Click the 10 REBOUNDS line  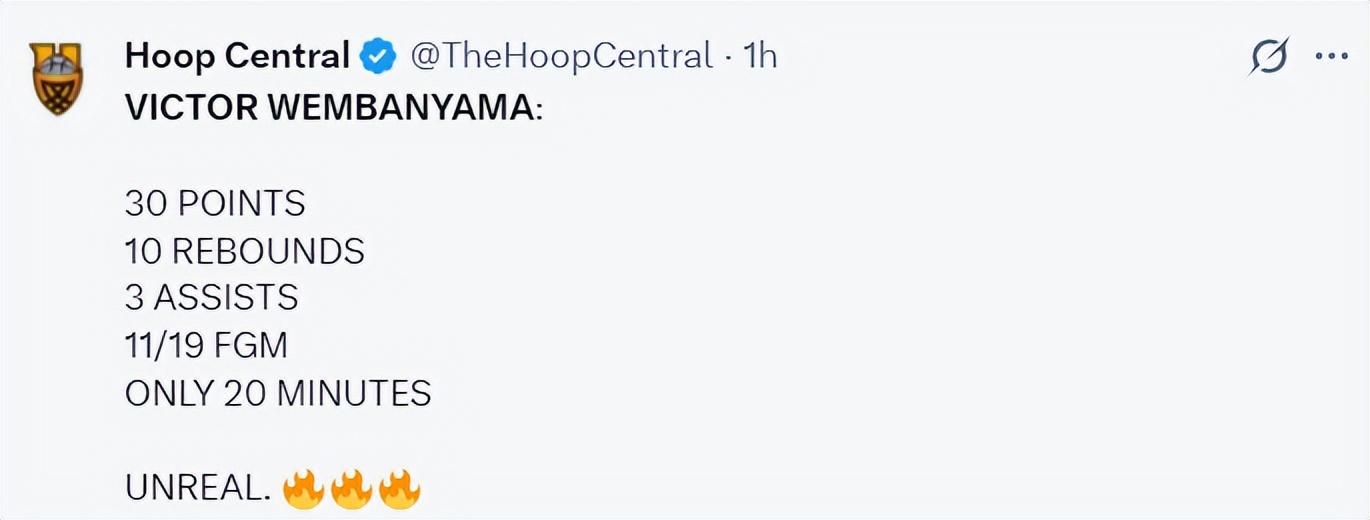245,251
